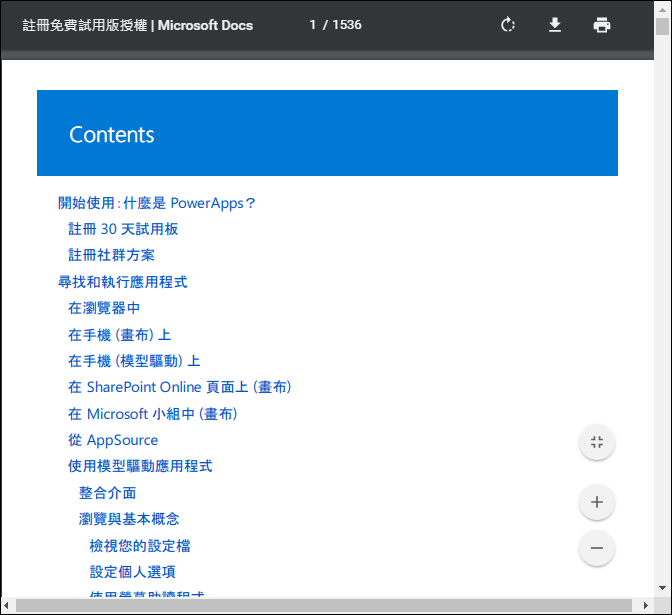Open the 在手機 (模型驅動) 上 link
The width and height of the screenshot is (672, 615).
134,361
